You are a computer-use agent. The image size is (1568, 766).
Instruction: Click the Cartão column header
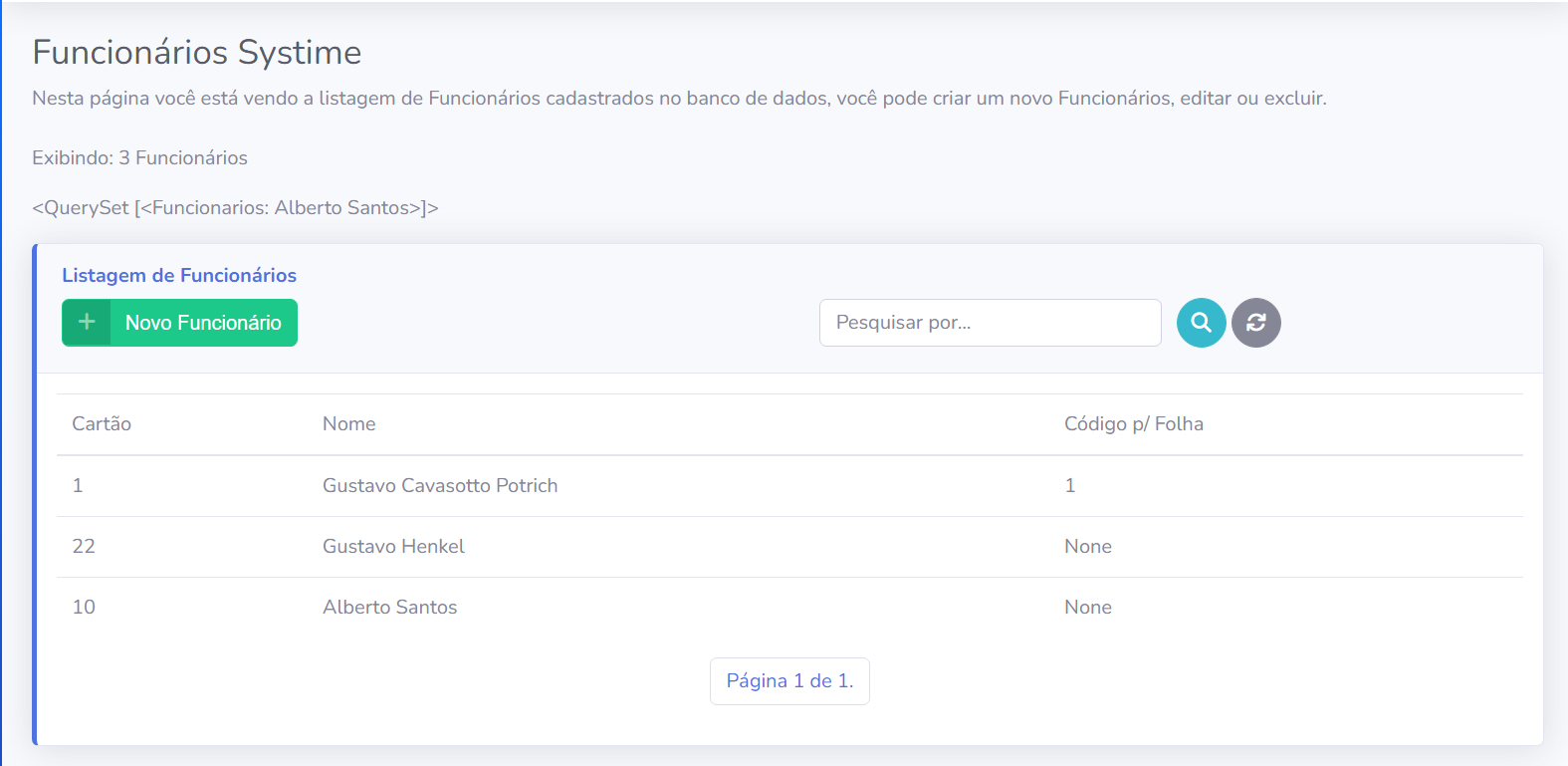102,423
